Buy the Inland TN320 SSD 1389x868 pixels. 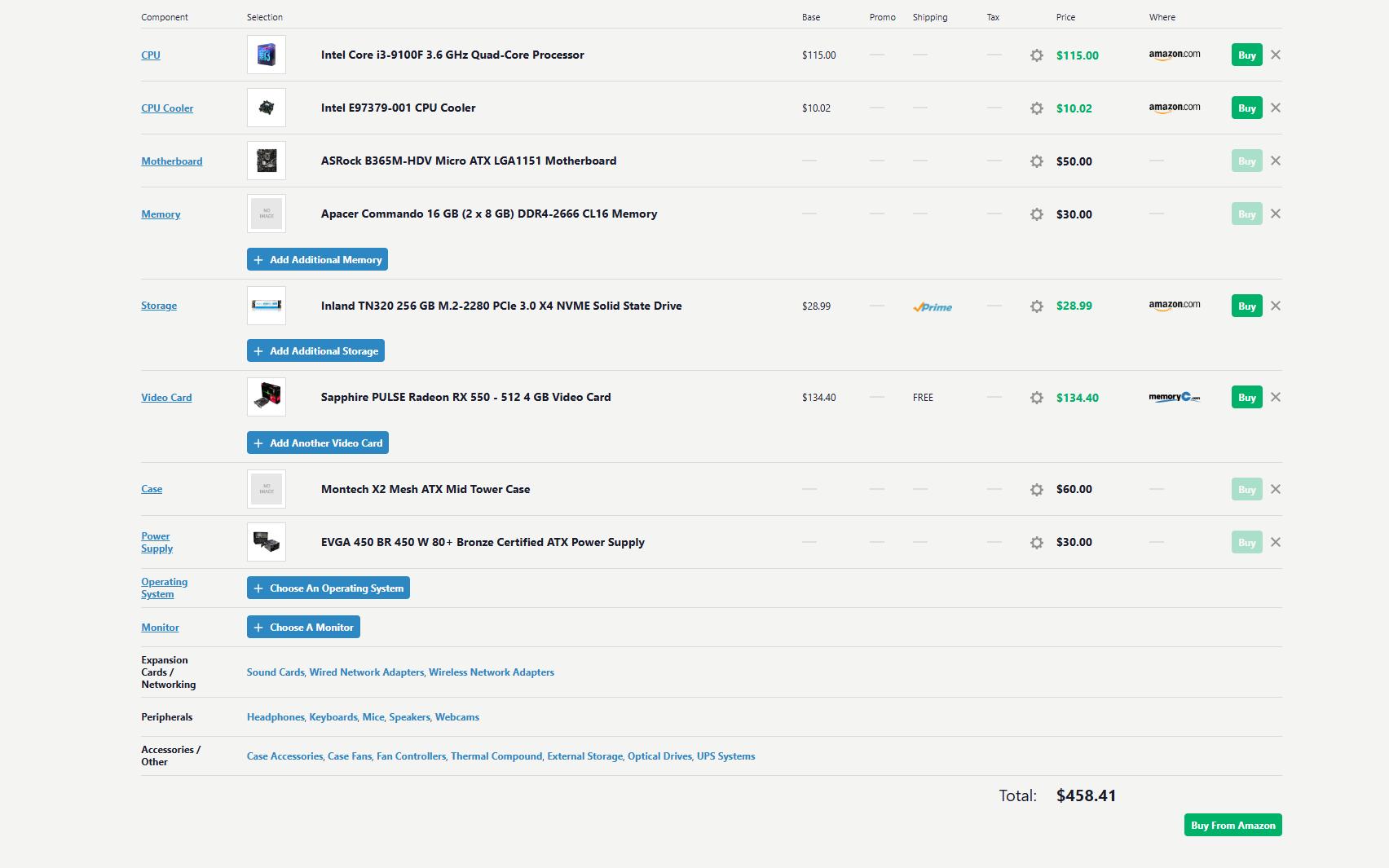(x=1246, y=306)
